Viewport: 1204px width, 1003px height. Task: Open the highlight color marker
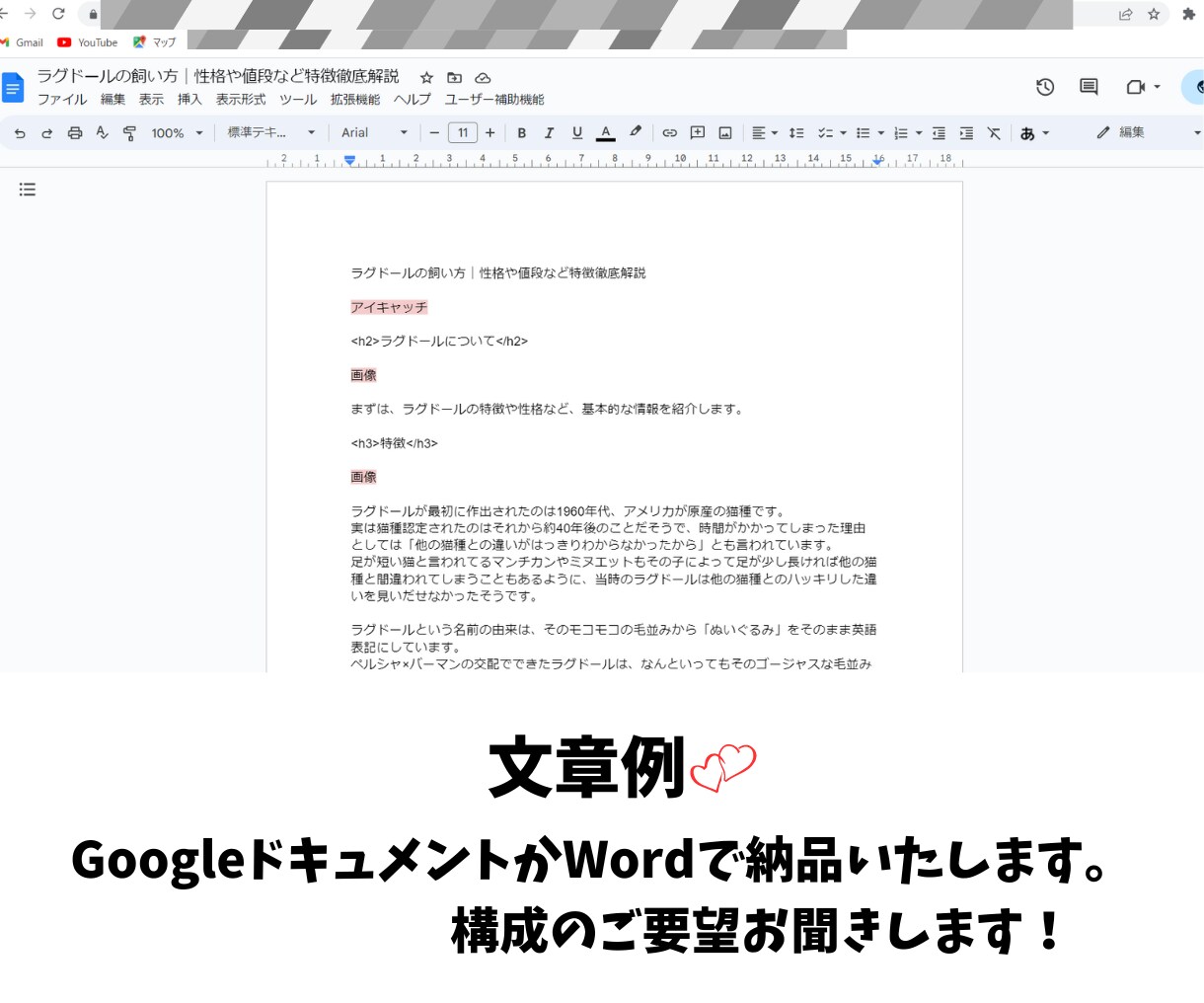pyautogui.click(x=636, y=132)
